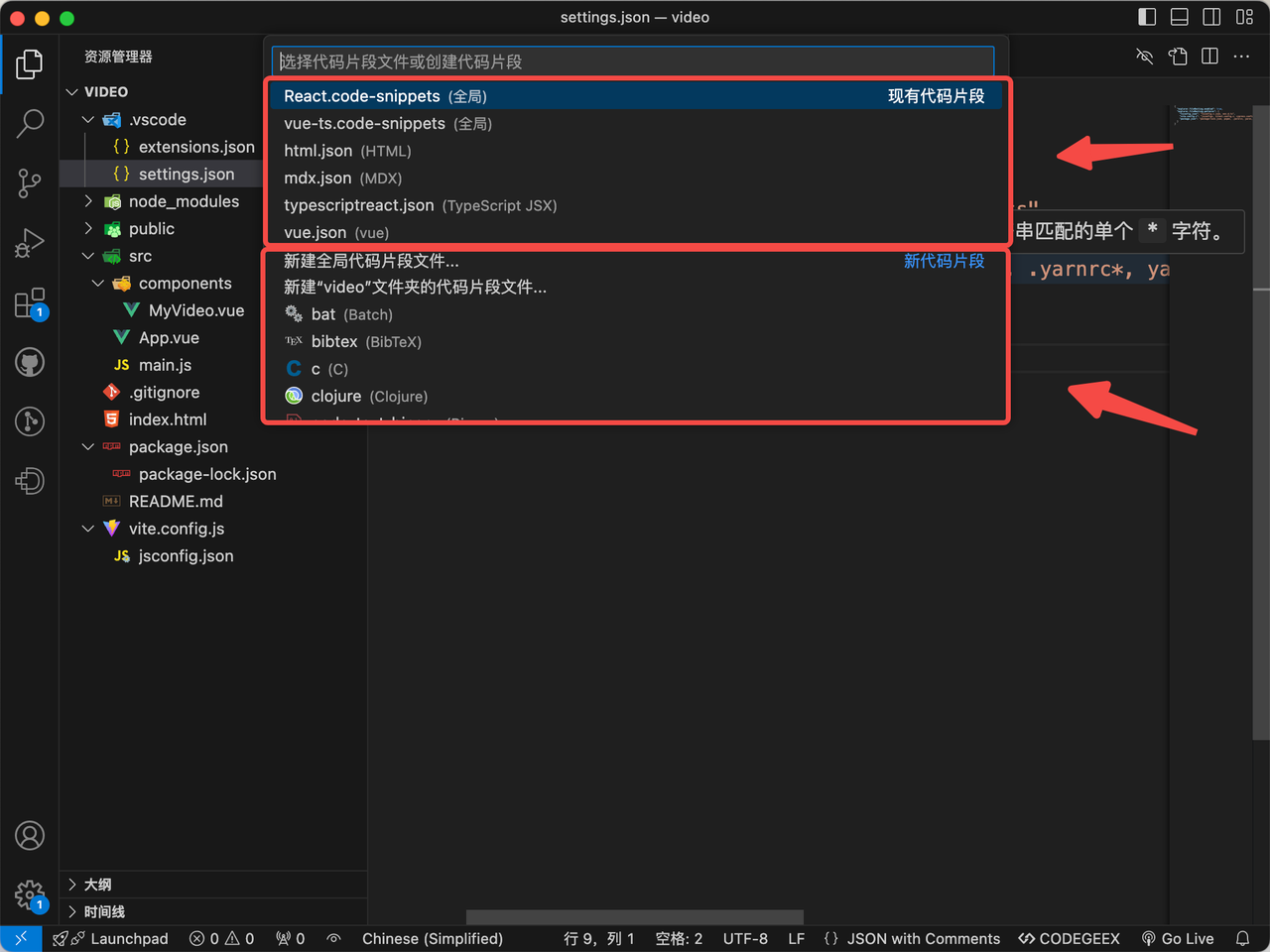
Task: Click the Accounts icon
Action: [x=30, y=836]
